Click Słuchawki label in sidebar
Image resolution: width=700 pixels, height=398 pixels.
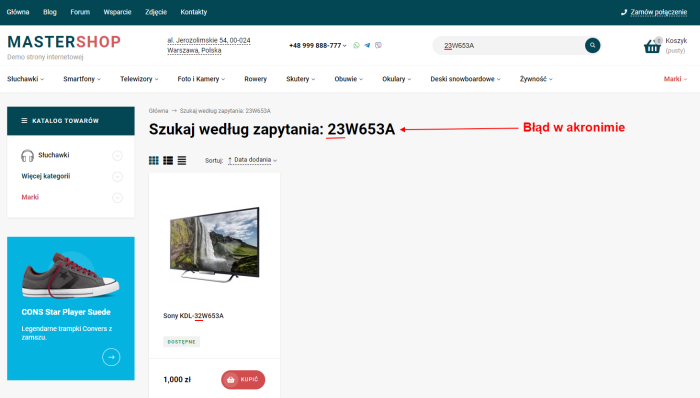[x=54, y=155]
